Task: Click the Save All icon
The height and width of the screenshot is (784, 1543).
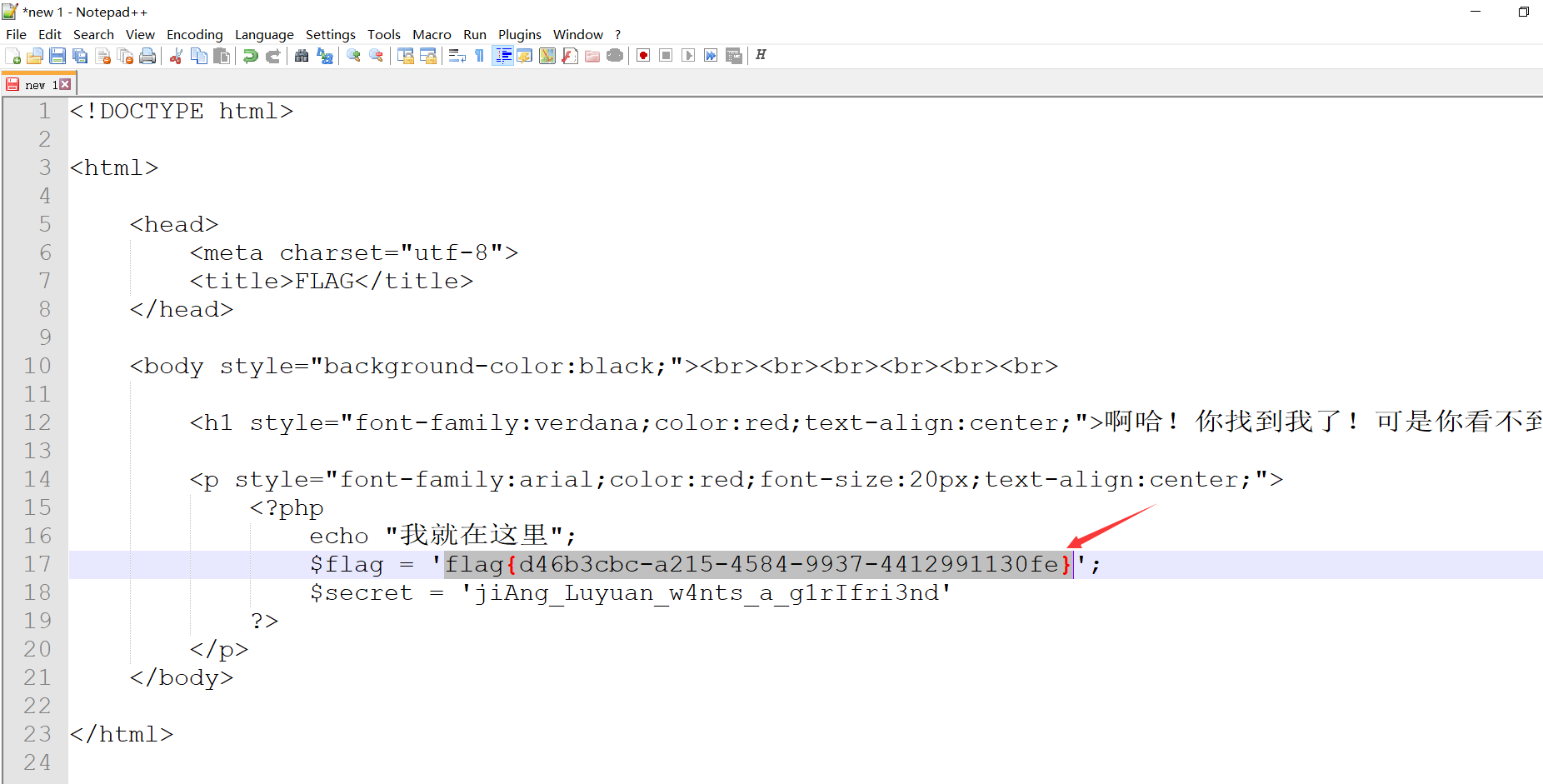Action: point(80,56)
